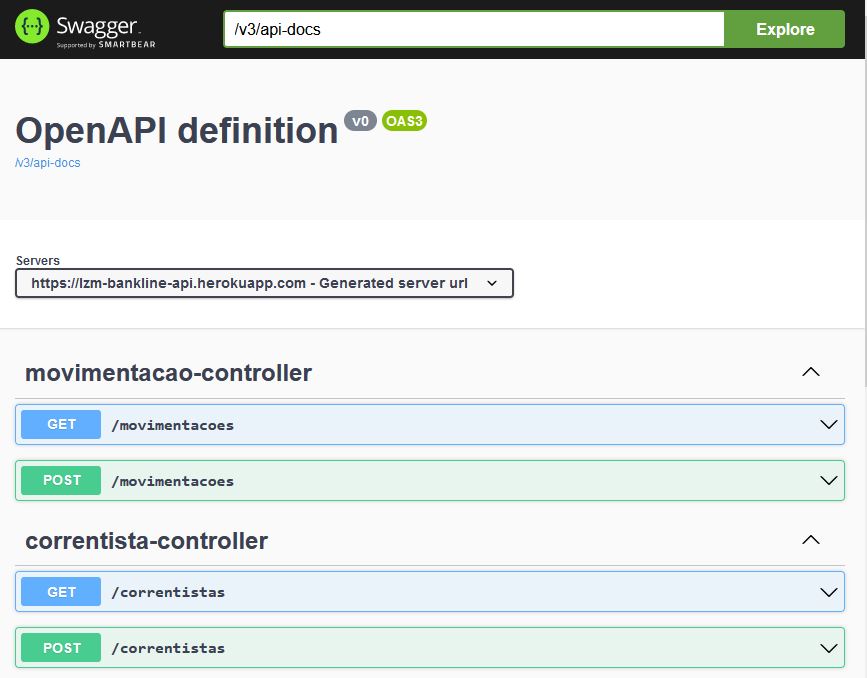Screen dimensions: 867x678
Task: Click the OAS3 badge
Action: coord(404,120)
